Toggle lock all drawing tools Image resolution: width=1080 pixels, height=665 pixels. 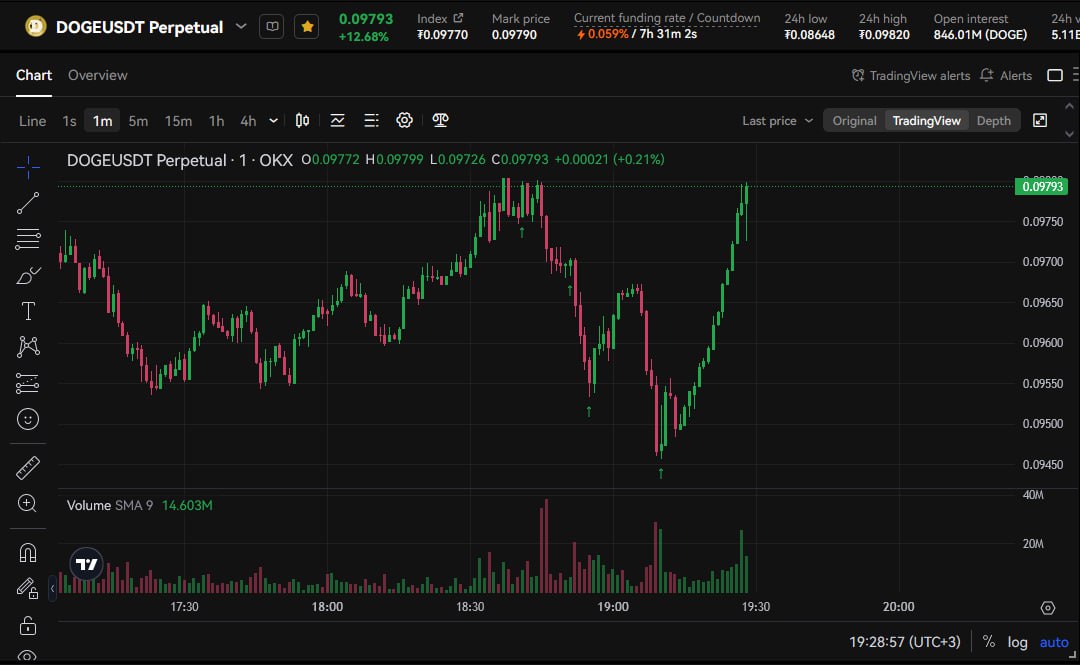tap(28, 625)
